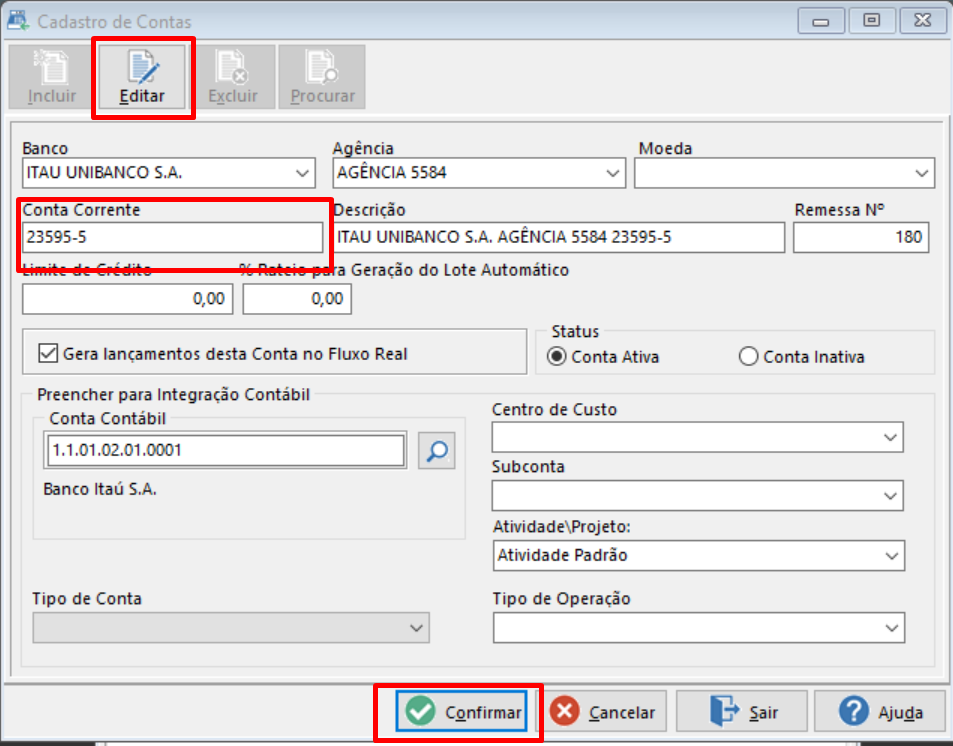Click the Descrição text field
The image size is (953, 746).
(x=559, y=237)
